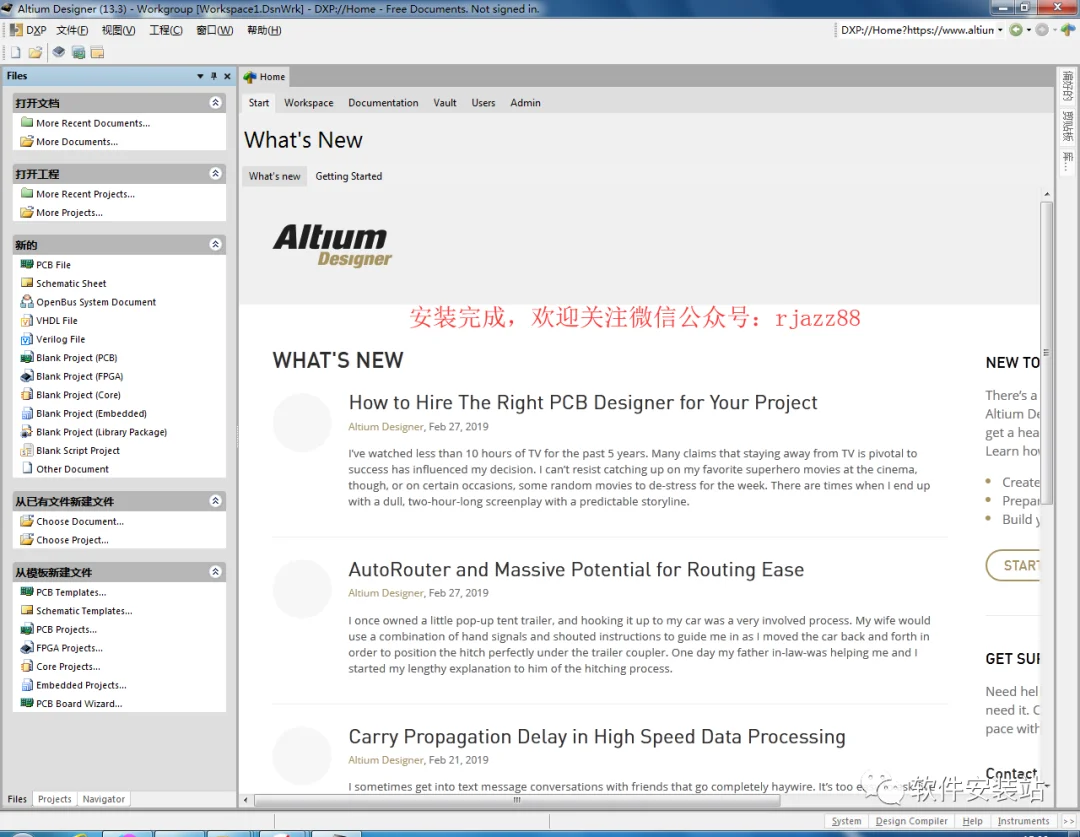
Task: Click the yellow workspace window toolbar icon
Action: point(97,52)
